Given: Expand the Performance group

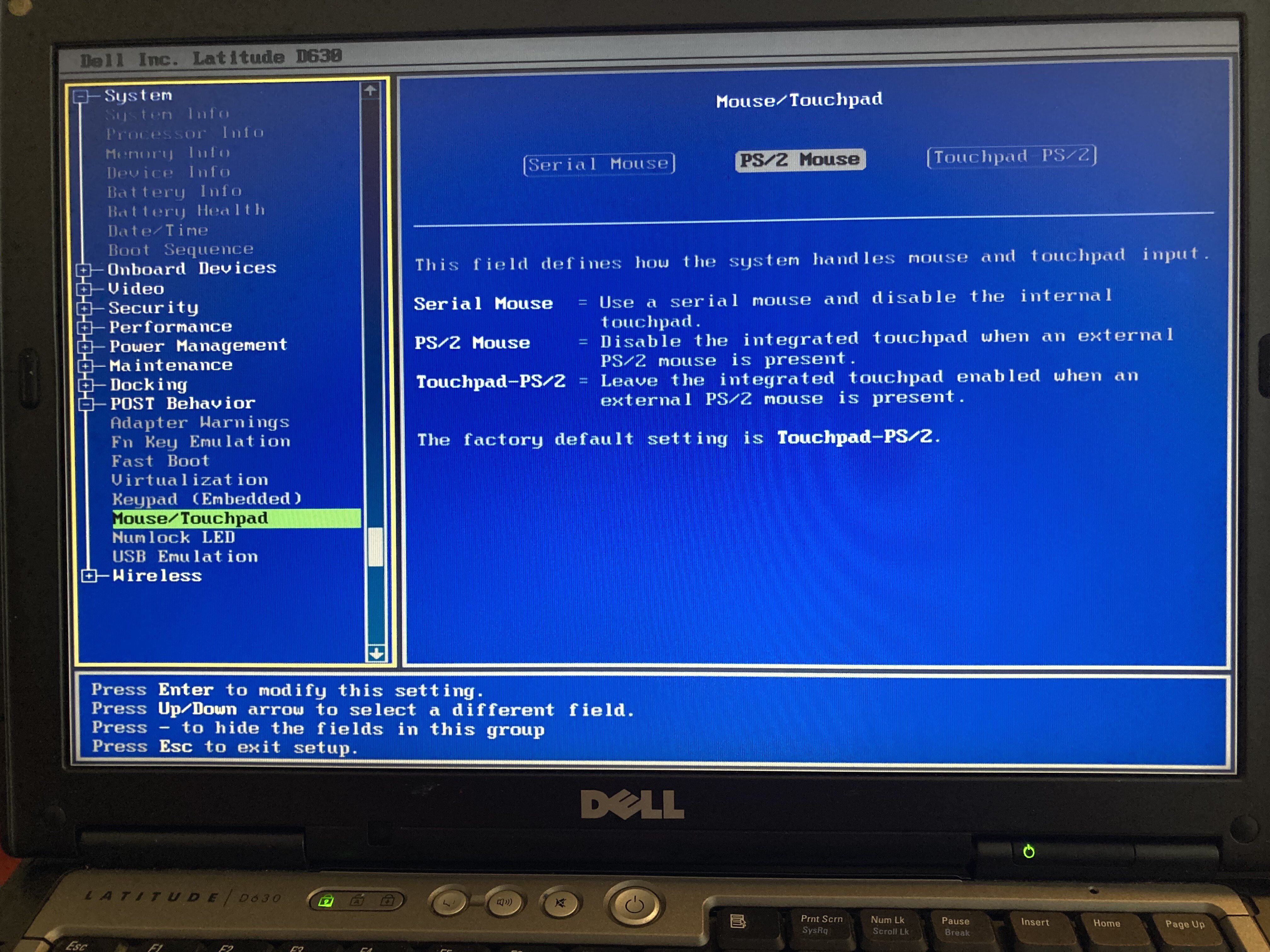Looking at the screenshot, I should tap(85, 328).
